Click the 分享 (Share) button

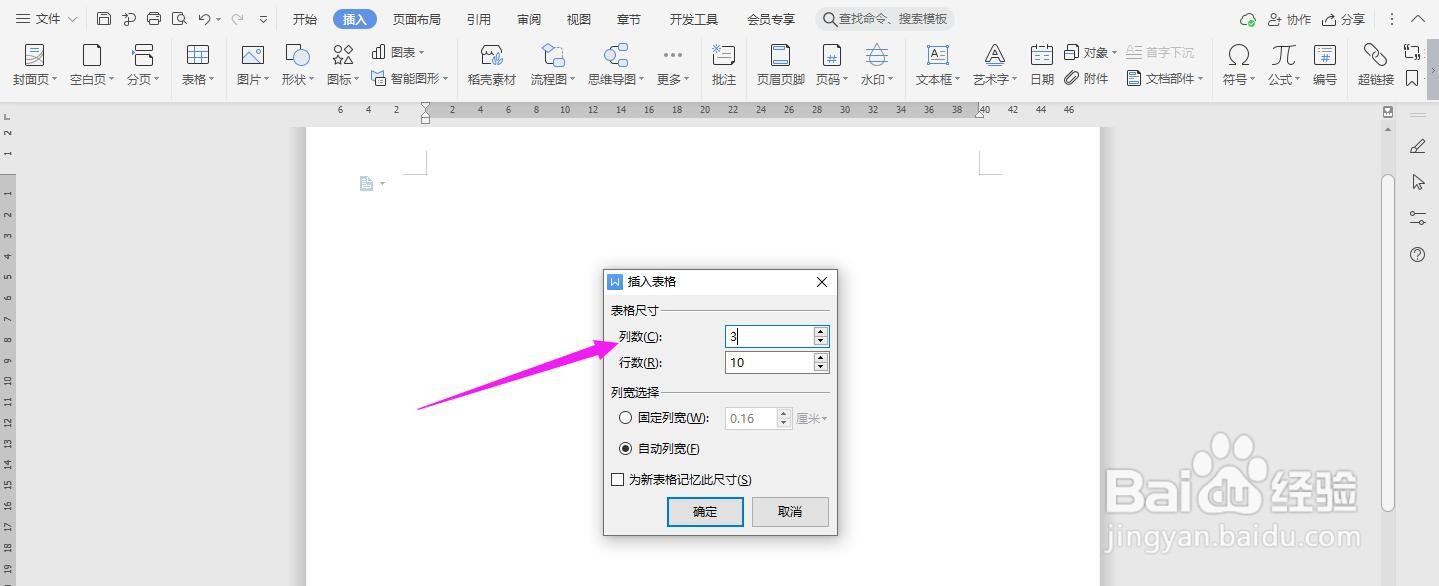click(x=1343, y=19)
